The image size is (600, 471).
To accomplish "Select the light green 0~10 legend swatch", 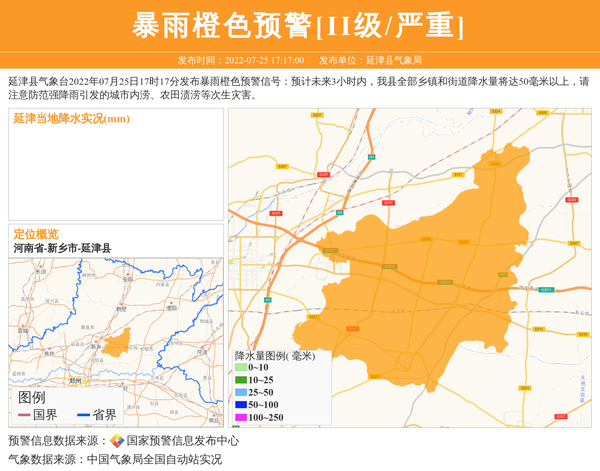I will 240,368.
